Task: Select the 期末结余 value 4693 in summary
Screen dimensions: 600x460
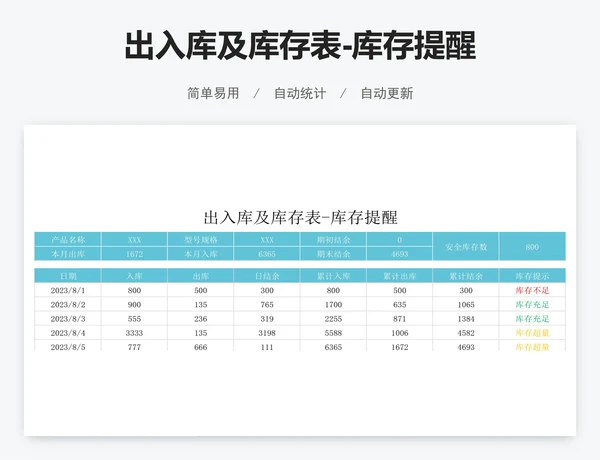Action: pyautogui.click(x=399, y=254)
